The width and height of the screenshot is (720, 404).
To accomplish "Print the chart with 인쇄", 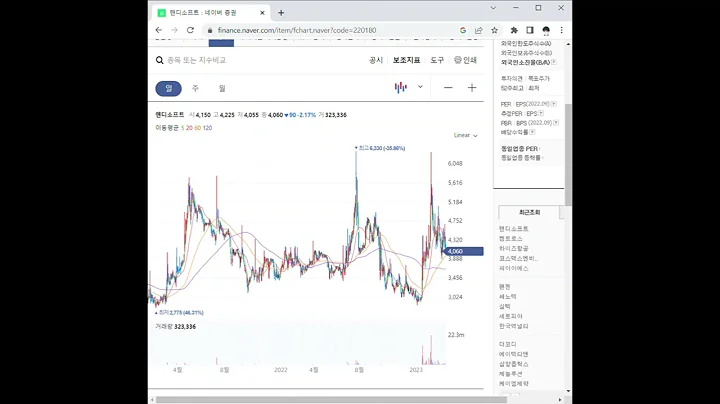I will [x=466, y=60].
